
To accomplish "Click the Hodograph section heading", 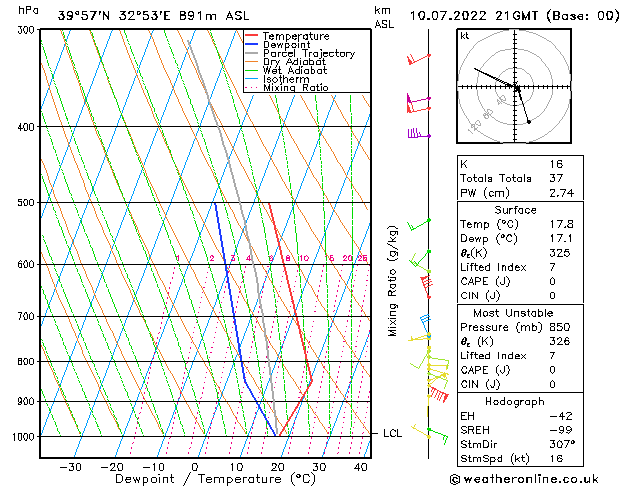I will tap(515, 401).
